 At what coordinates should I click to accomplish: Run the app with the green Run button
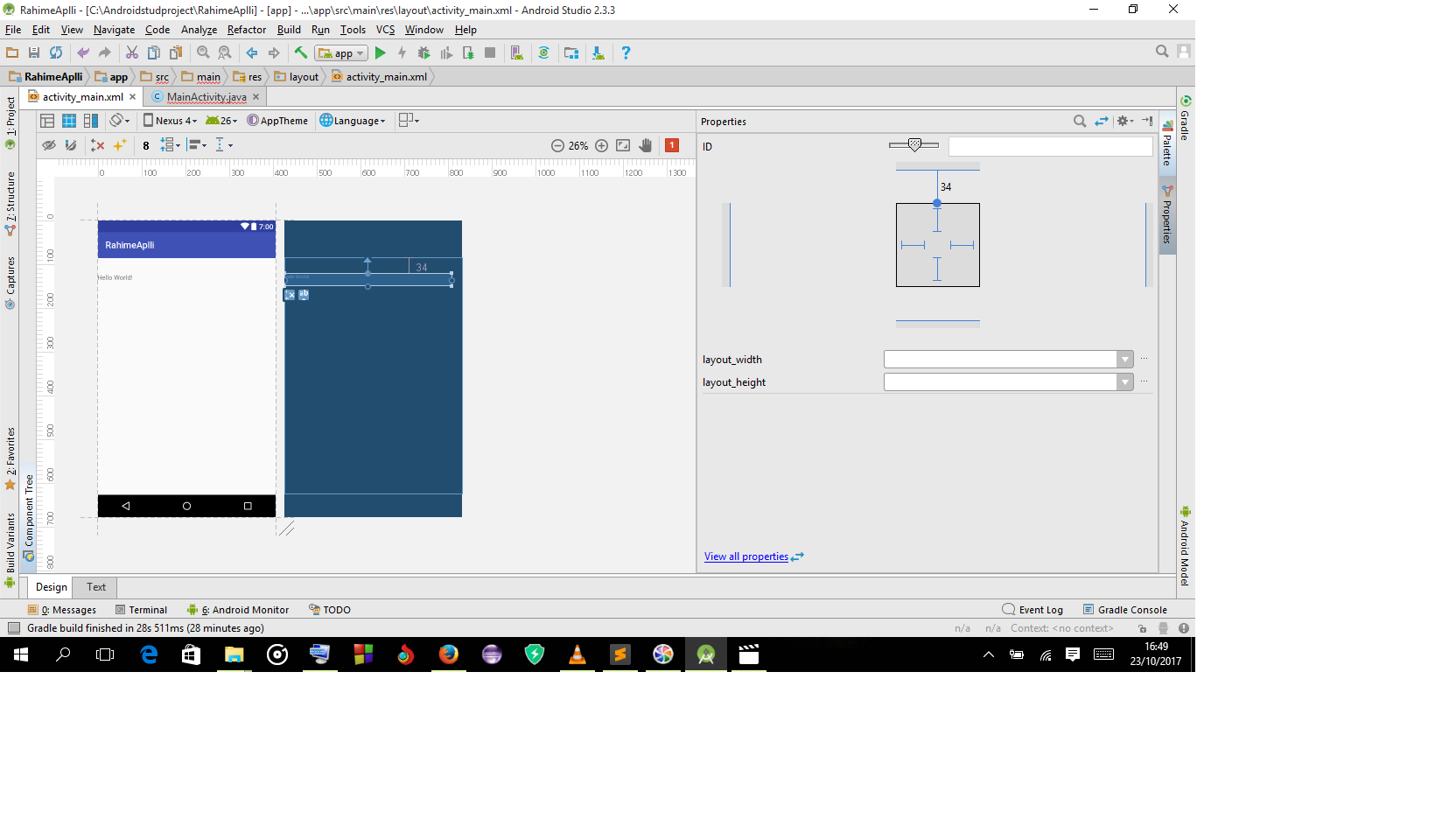(x=381, y=52)
